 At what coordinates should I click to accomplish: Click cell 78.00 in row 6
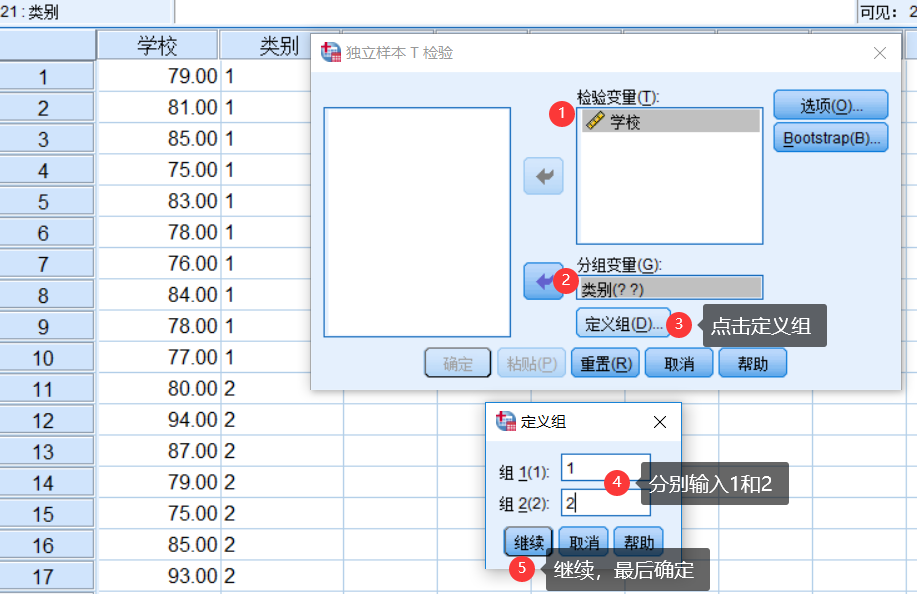pos(158,232)
